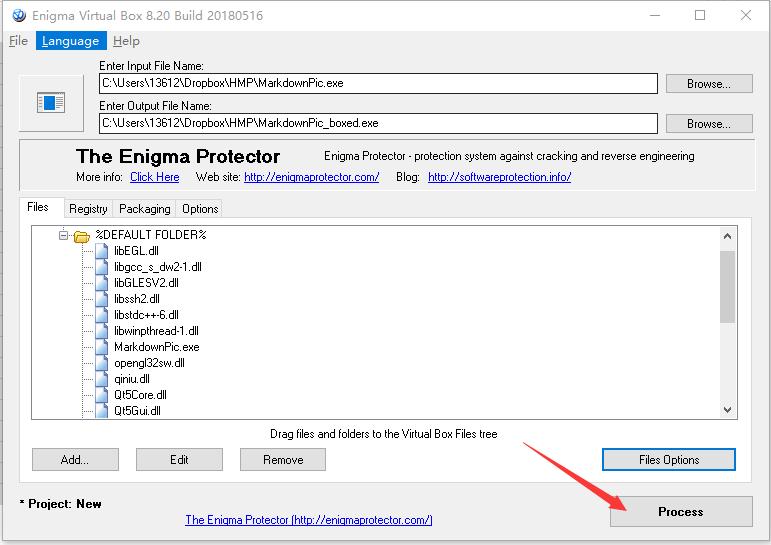Maximize the Enigma Virtual Box window

(700, 15)
